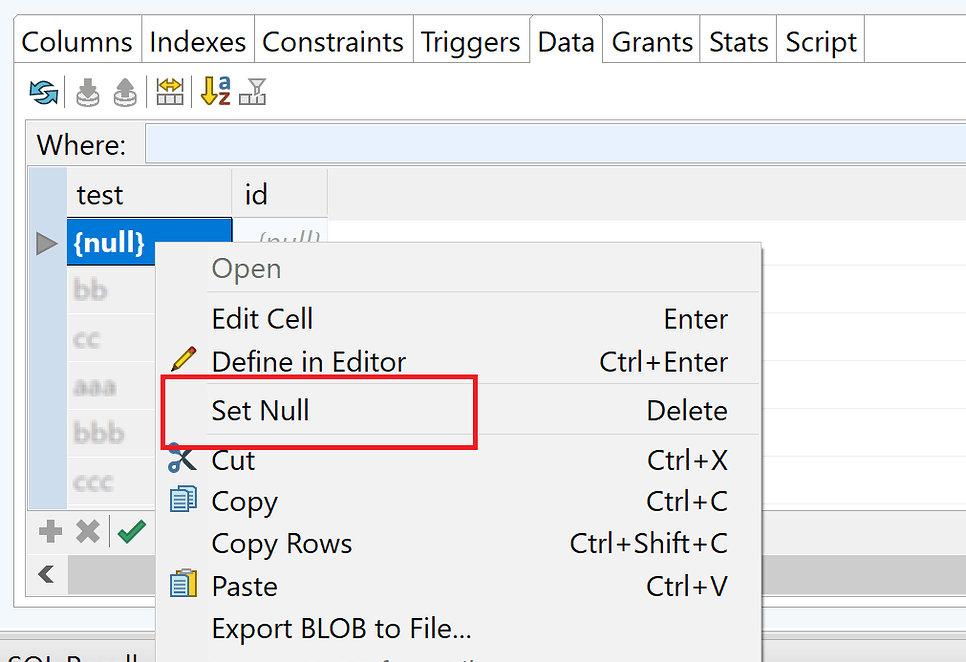966x662 pixels.
Task: Sort rows A to Z
Action: 213,91
